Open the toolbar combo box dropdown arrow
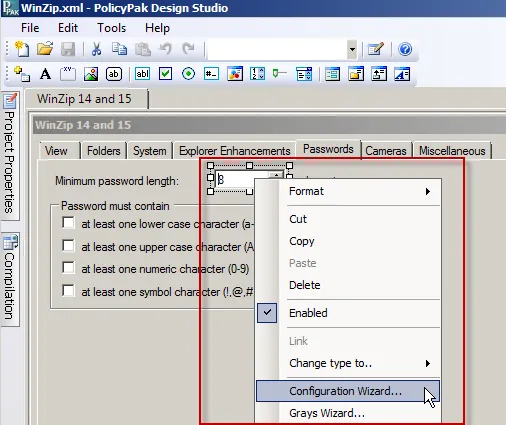Viewport: 506px width, 425px height. pyautogui.click(x=352, y=49)
